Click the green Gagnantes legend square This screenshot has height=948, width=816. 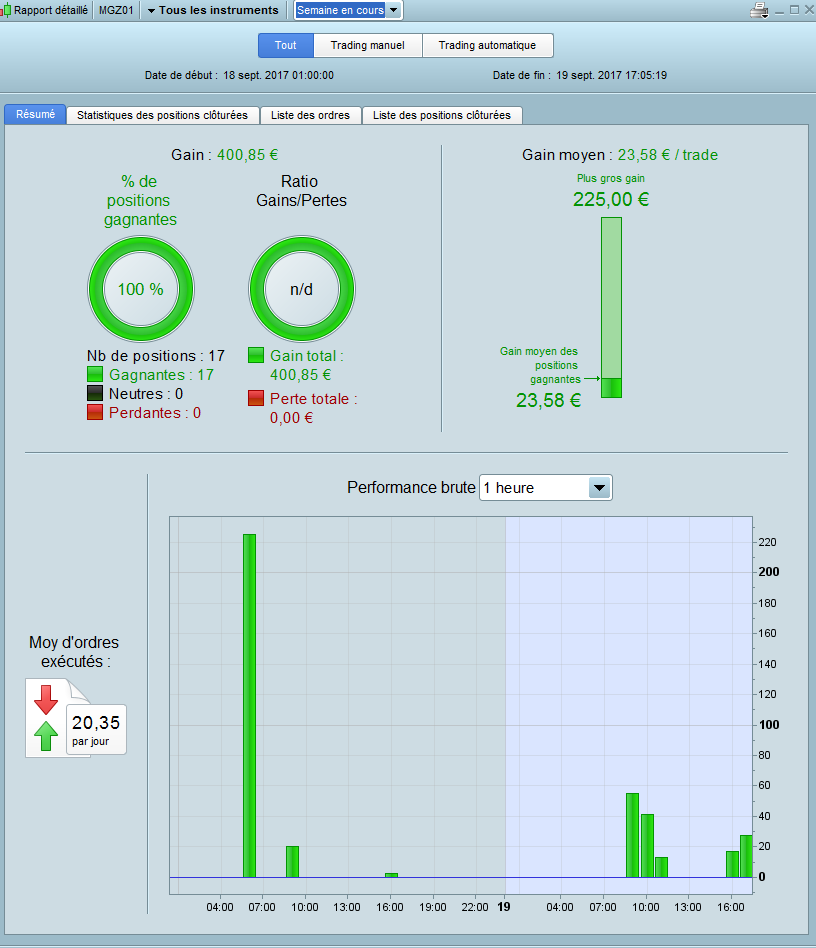95,375
